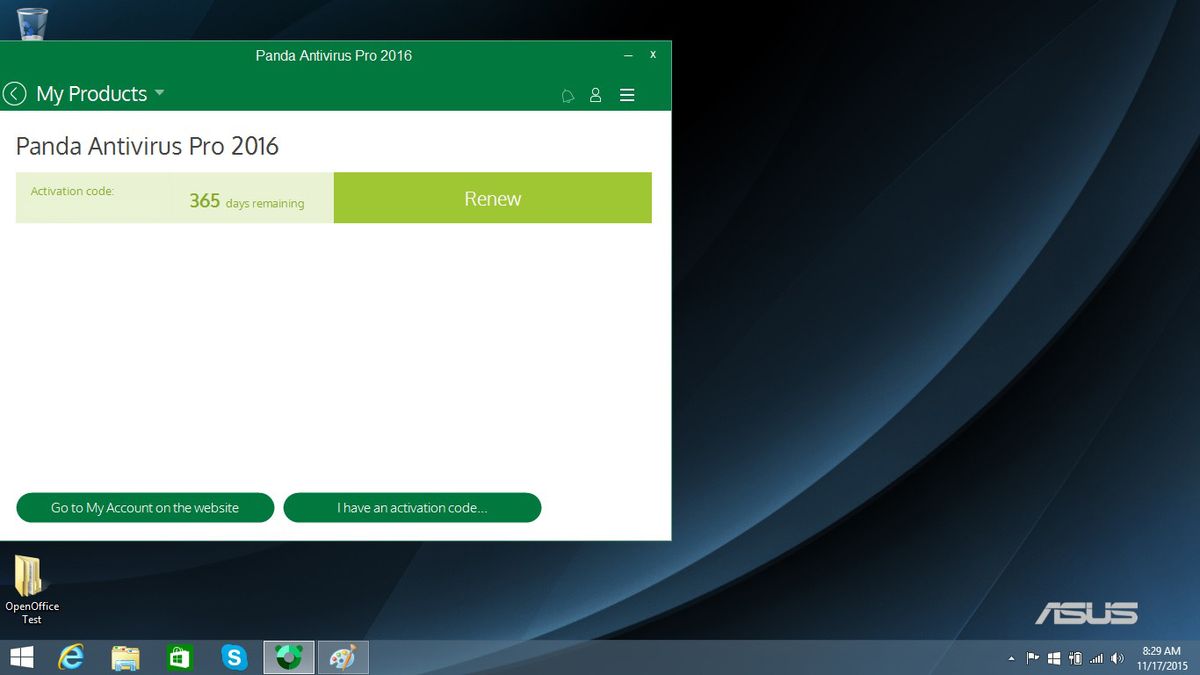
Task: Open the Windows Start button
Action: tap(20, 657)
